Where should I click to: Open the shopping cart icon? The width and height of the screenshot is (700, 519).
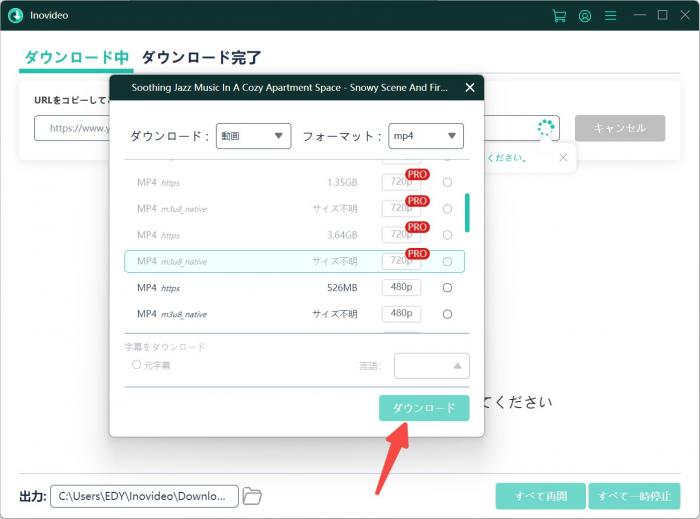tap(559, 16)
